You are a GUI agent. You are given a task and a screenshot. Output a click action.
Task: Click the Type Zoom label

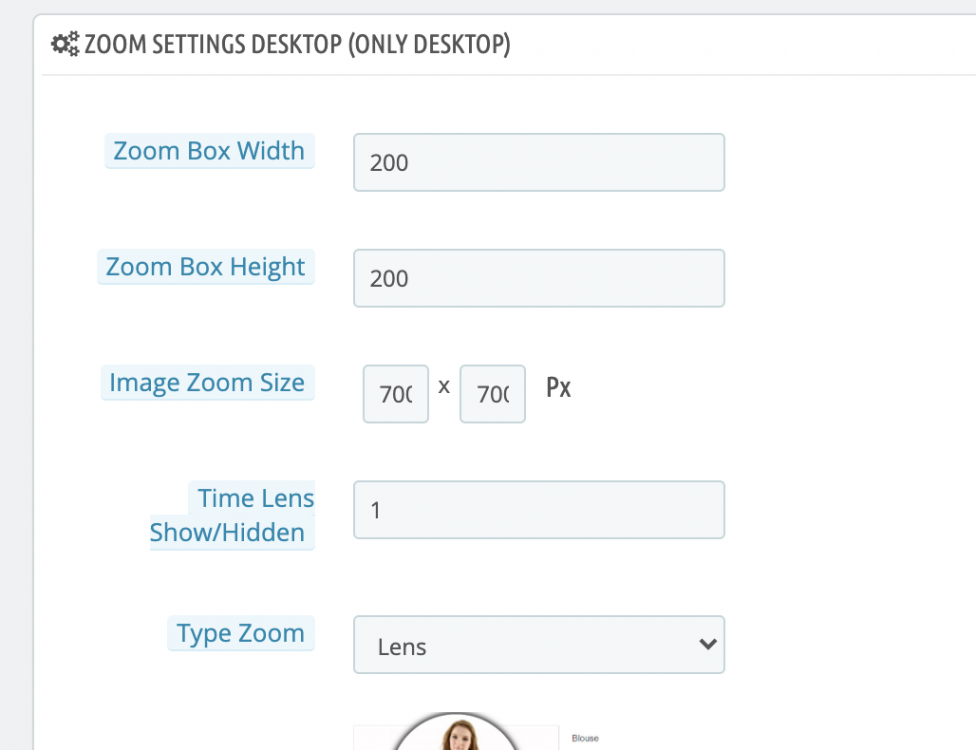click(240, 632)
